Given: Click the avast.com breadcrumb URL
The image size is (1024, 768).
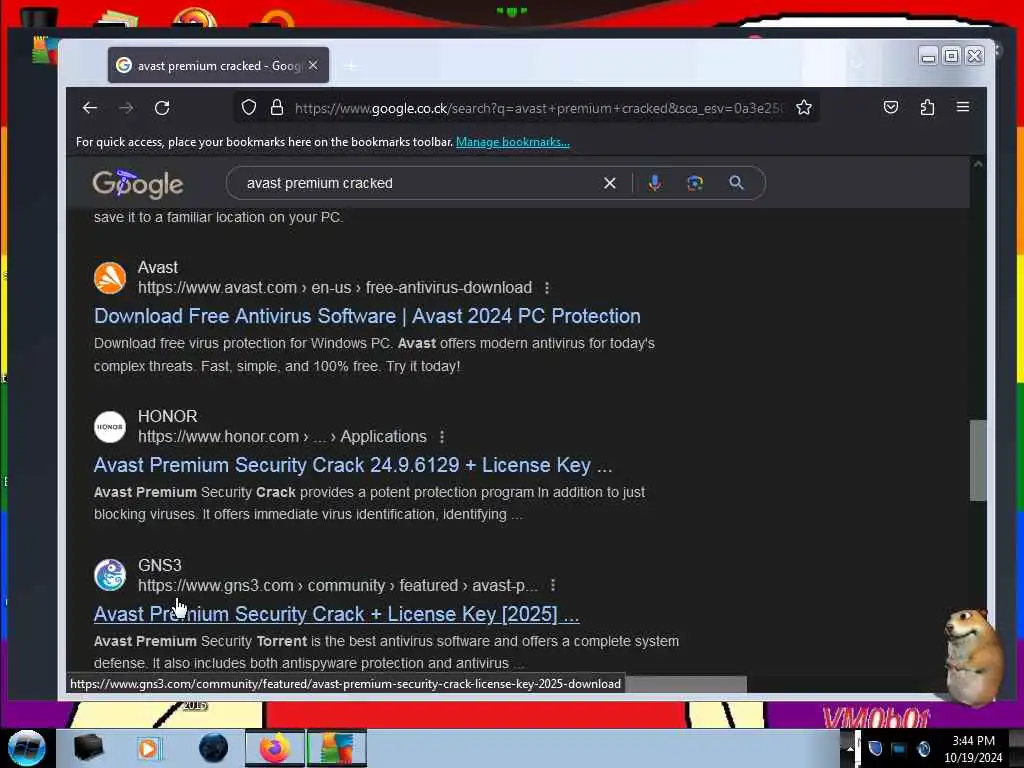Looking at the screenshot, I should (334, 288).
